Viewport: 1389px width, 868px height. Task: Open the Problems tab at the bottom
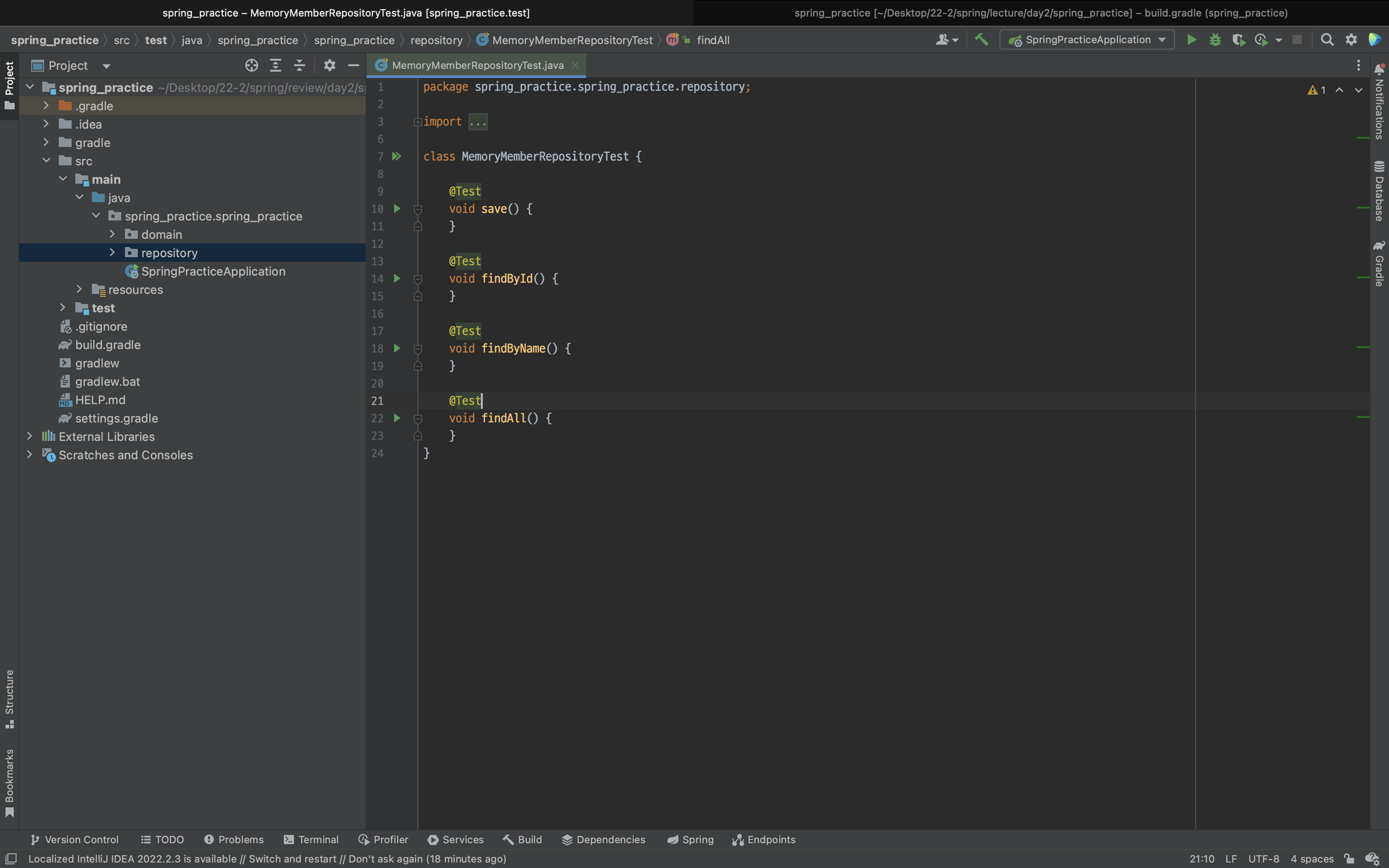point(234,840)
